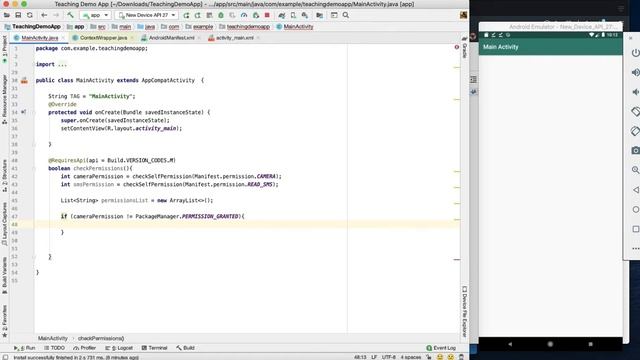Navigate forward with the right arrow icon
Image resolution: width=640 pixels, height=360 pixels.
coord(56,15)
